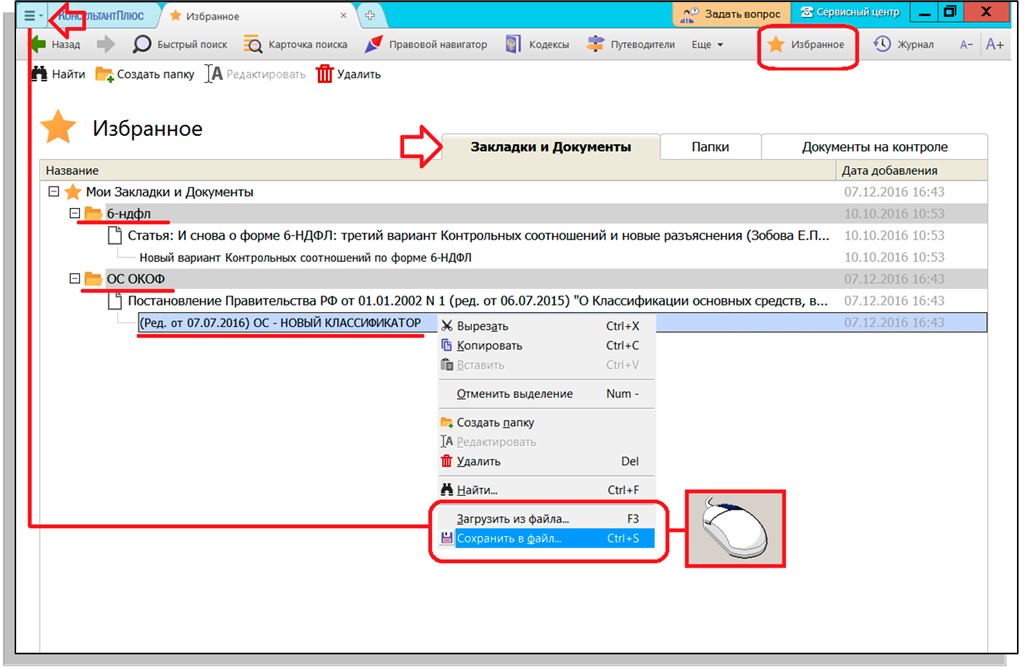This screenshot has height=668, width=1024.
Task: Click document icon of Статья 6-НДФЛ row
Action: (114, 235)
